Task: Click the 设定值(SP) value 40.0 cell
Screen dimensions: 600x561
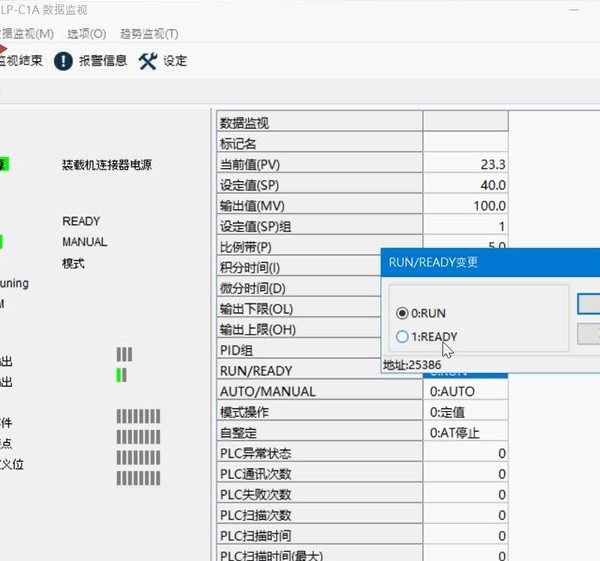Action: (466, 185)
